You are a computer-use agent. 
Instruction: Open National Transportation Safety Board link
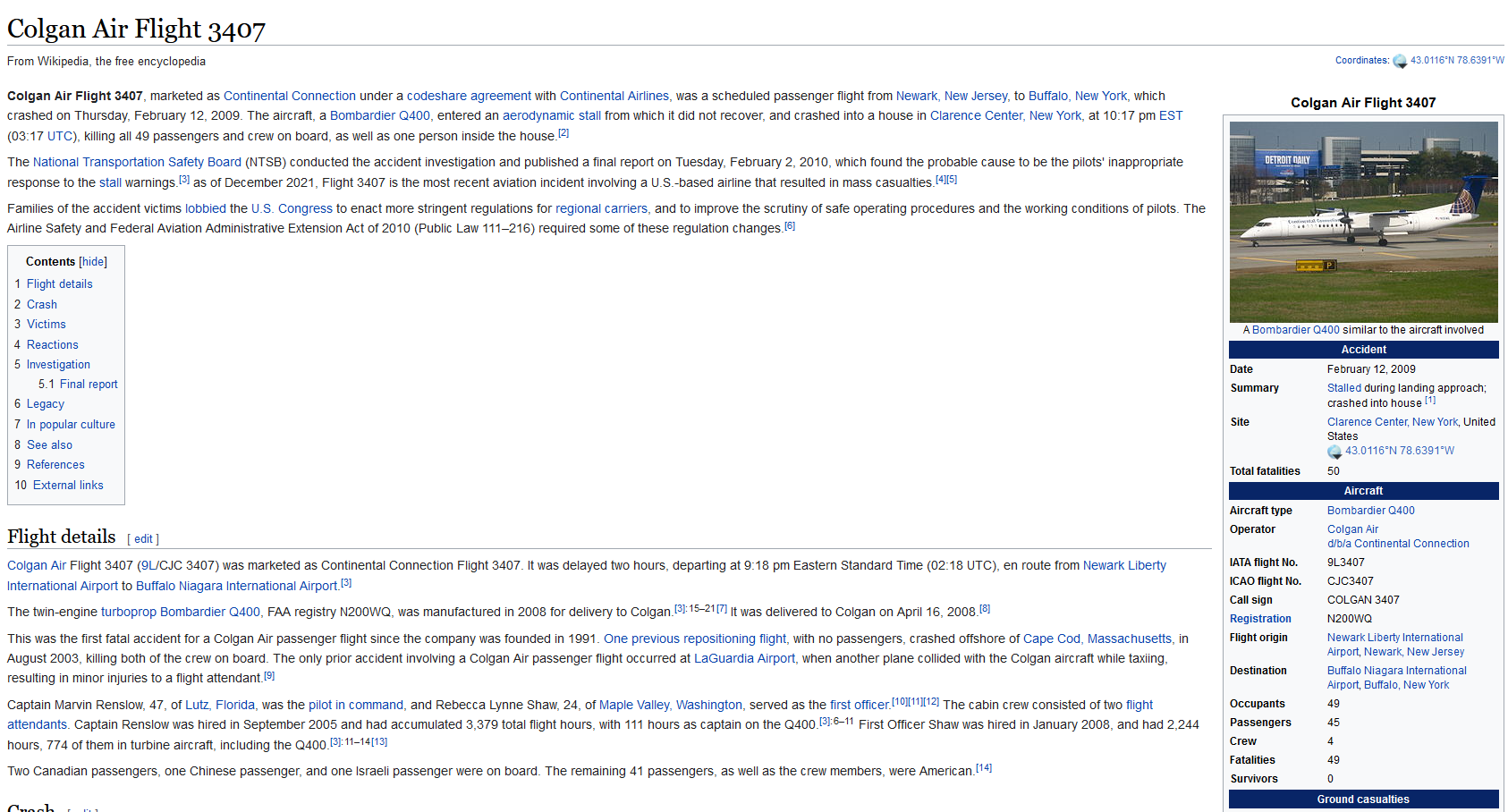[137, 163]
